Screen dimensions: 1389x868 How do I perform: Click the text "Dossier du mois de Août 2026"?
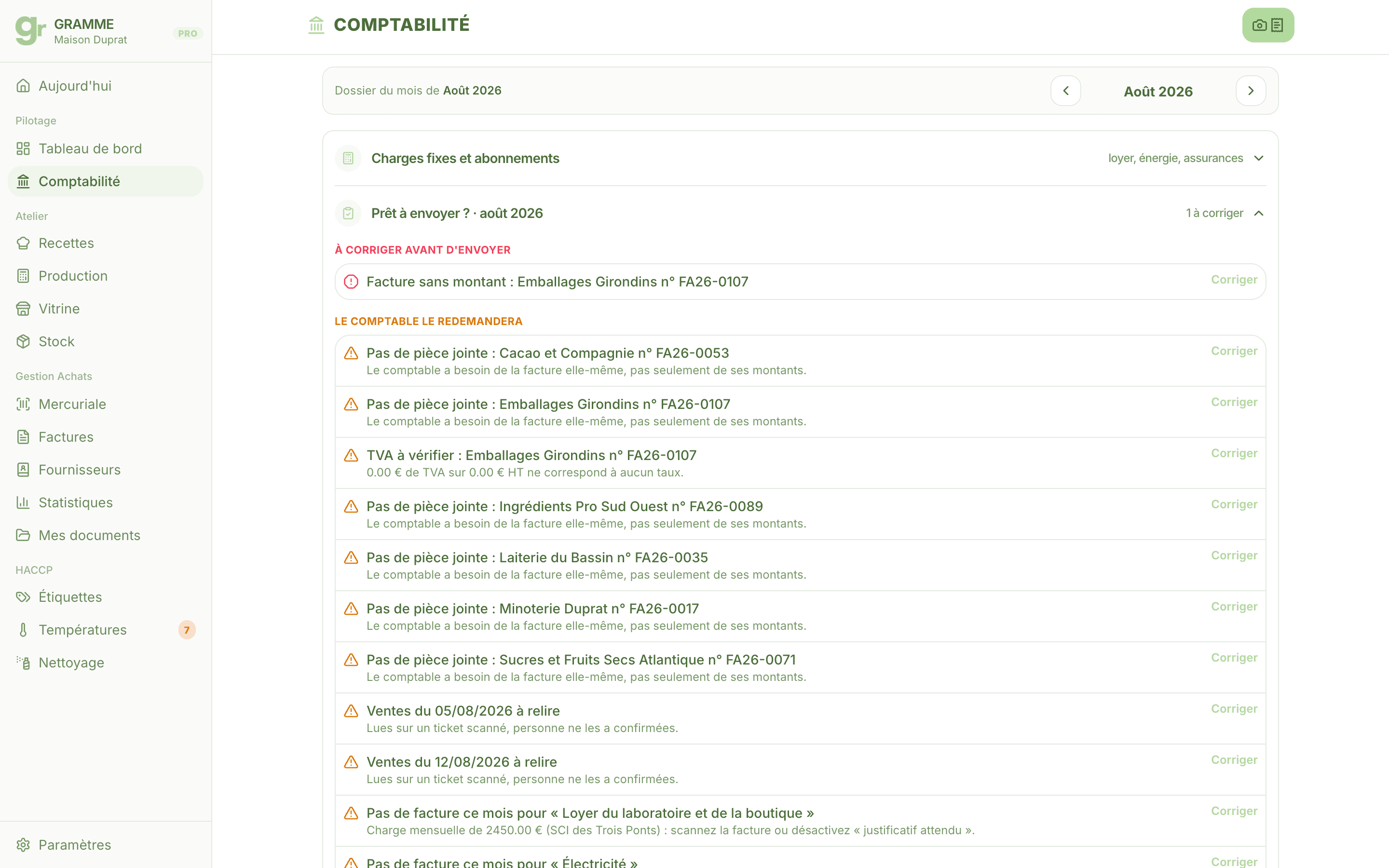418,91
